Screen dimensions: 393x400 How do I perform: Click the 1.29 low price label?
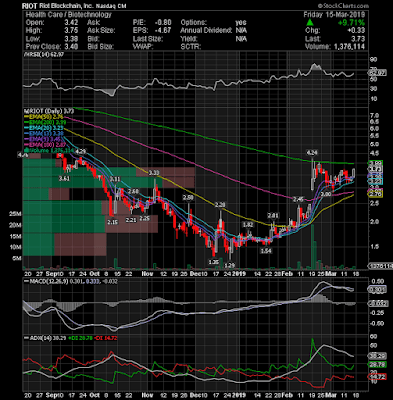click(x=230, y=265)
